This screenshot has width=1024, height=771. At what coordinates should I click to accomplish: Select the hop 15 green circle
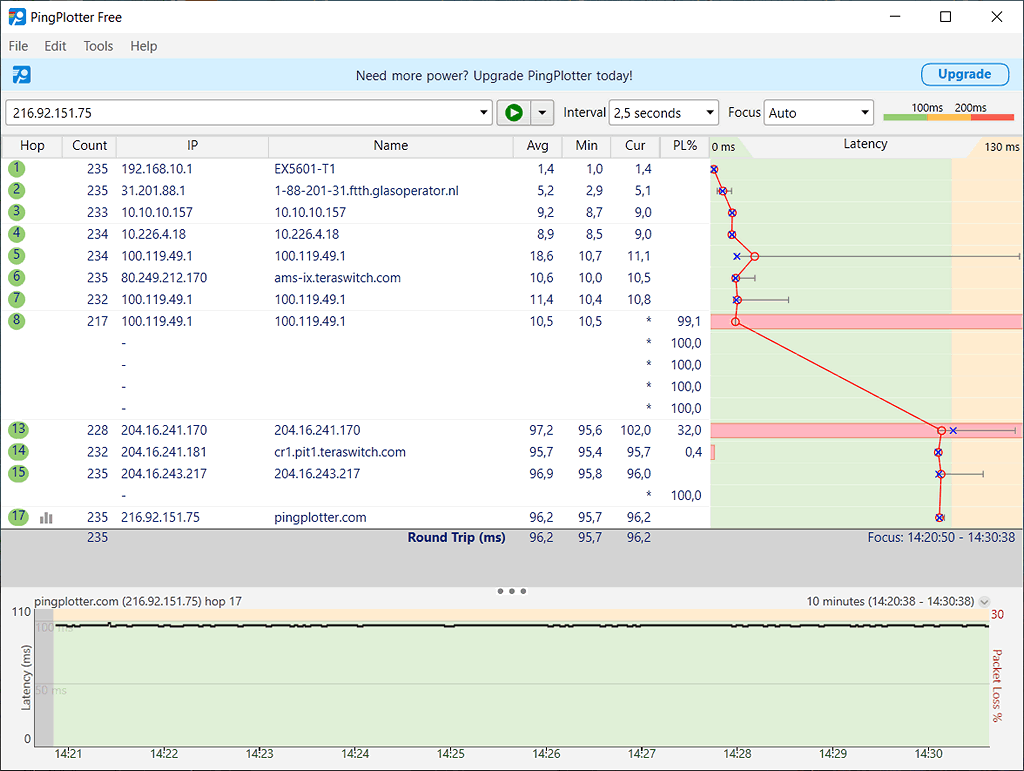[x=18, y=473]
